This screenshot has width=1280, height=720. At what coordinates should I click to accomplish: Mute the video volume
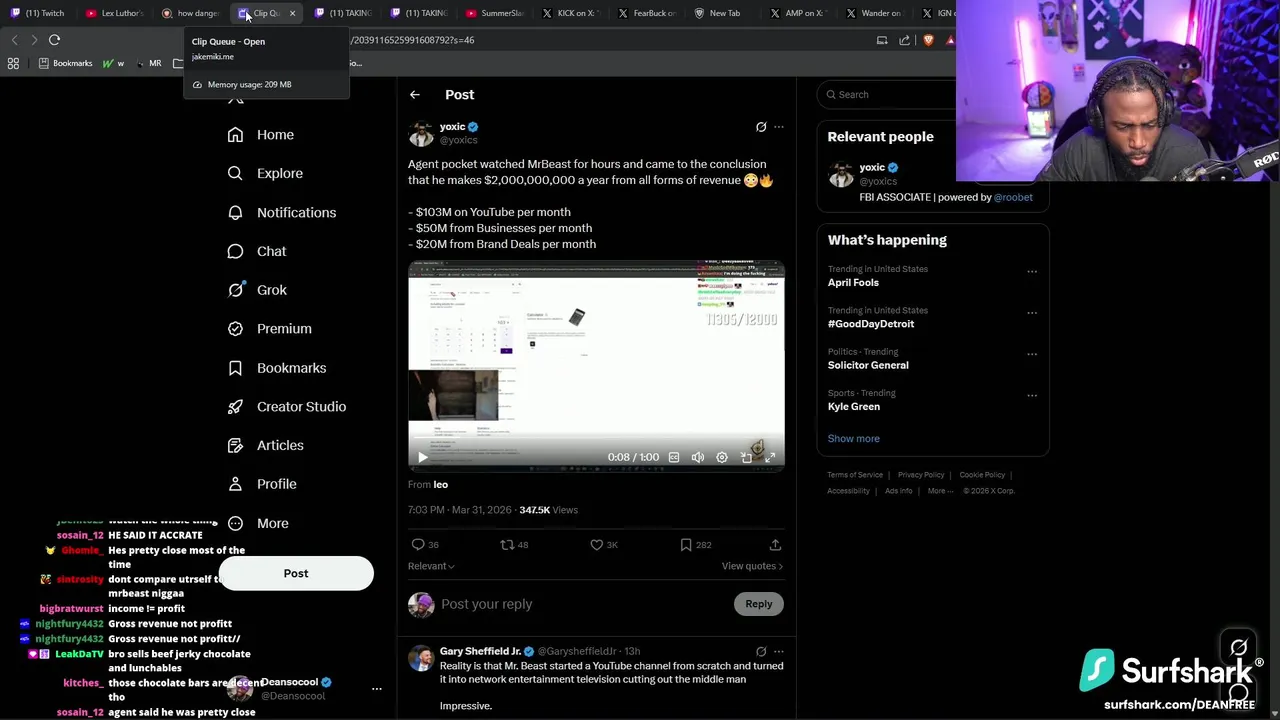[698, 457]
